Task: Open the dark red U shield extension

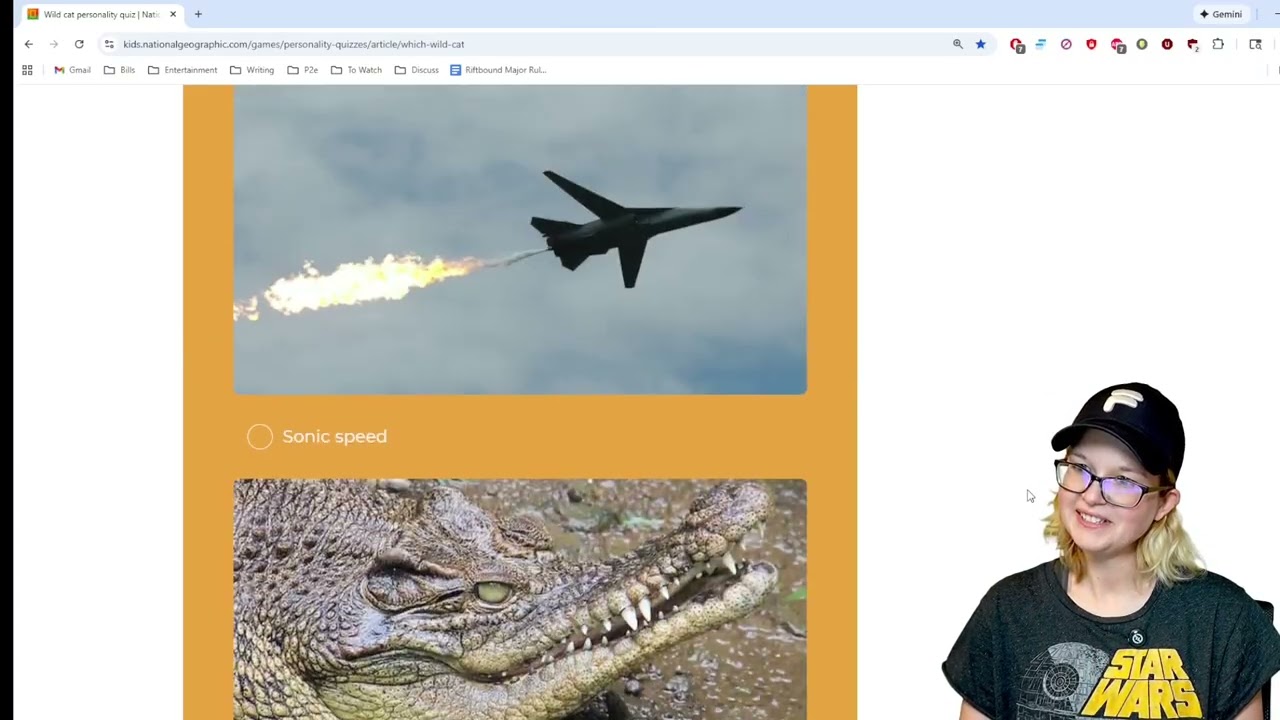Action: (1167, 44)
